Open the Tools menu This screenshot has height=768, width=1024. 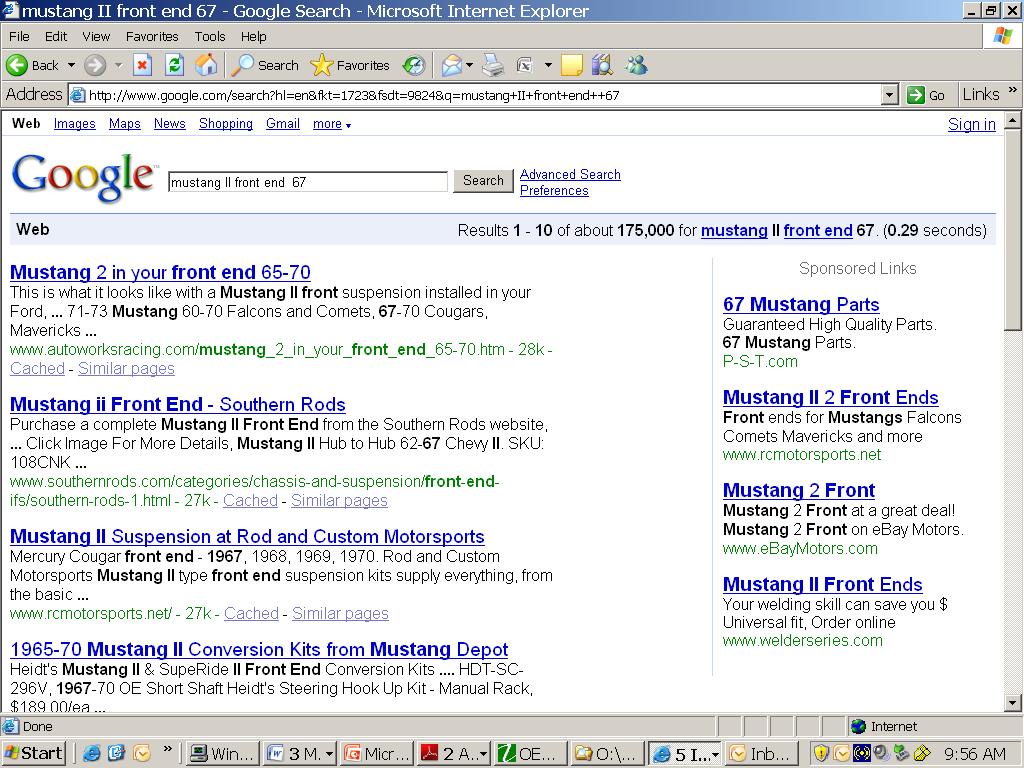pos(210,36)
